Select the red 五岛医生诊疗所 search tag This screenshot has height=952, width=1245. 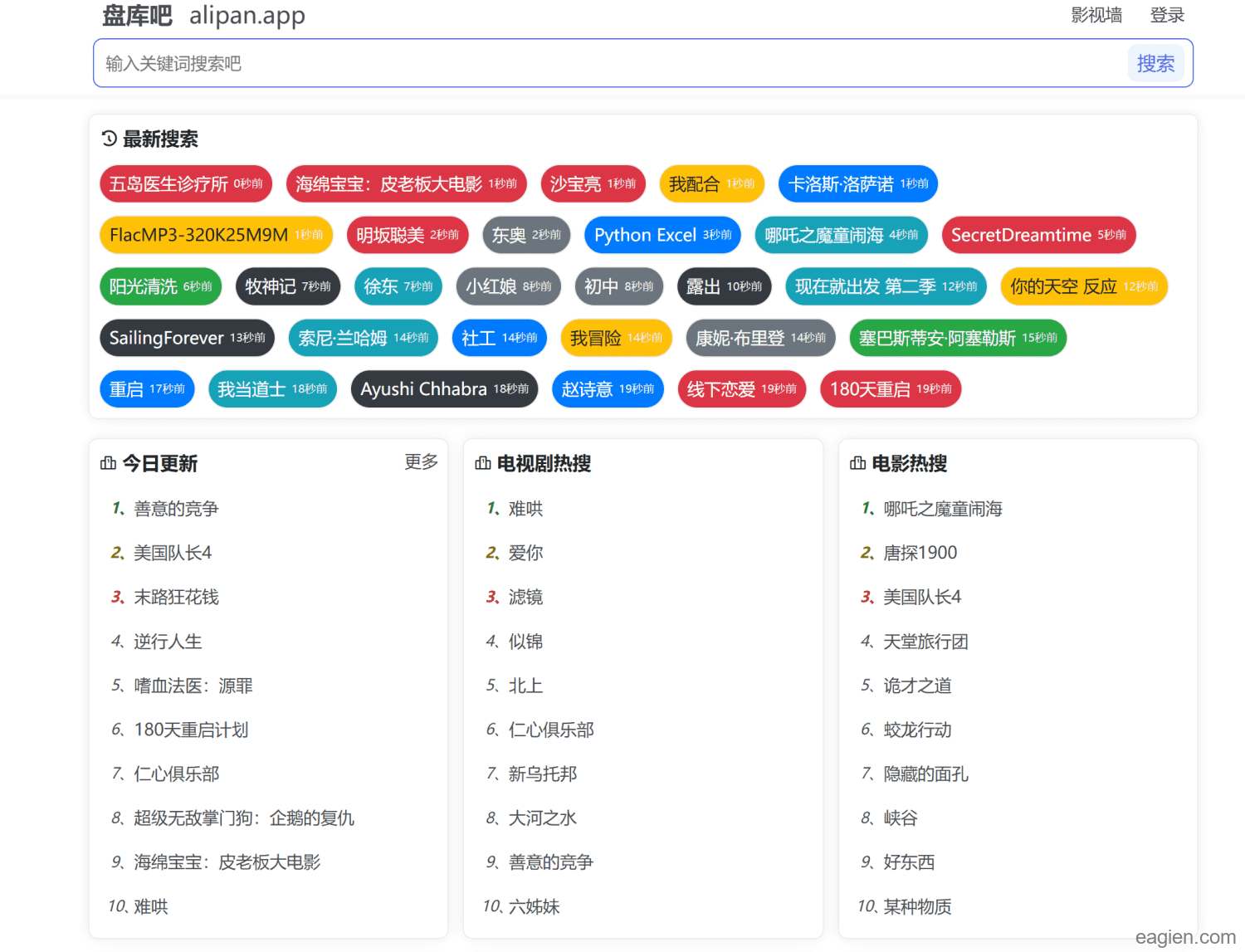185,184
